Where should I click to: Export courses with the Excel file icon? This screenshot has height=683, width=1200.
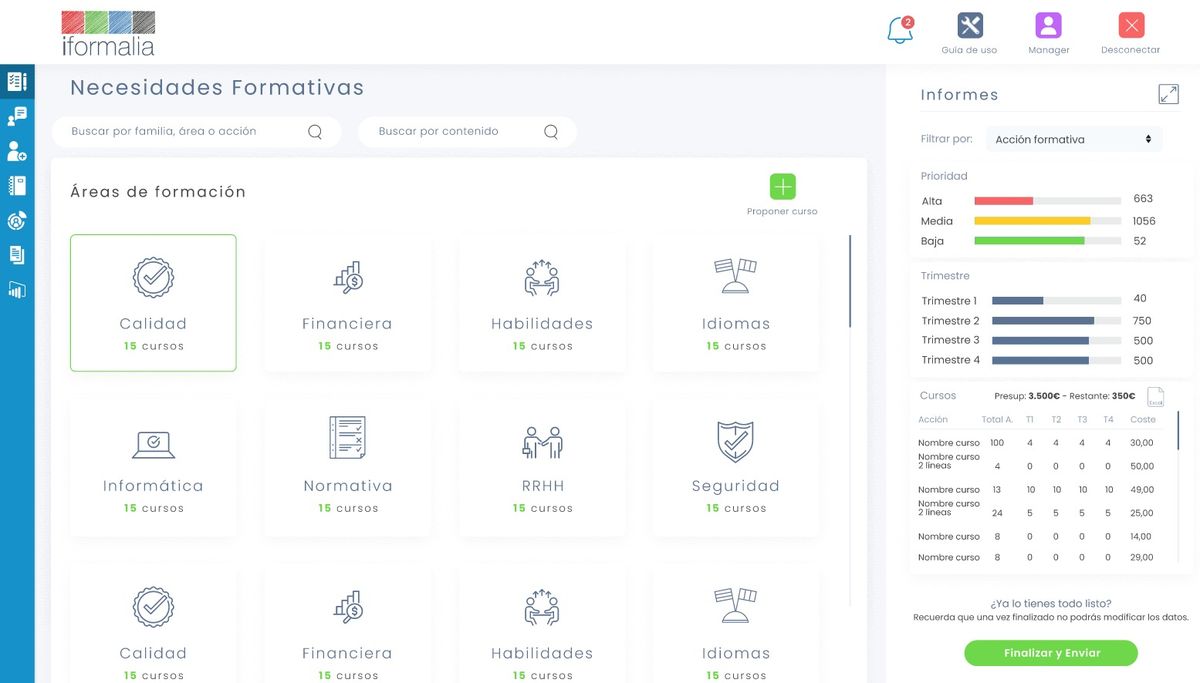click(1155, 397)
